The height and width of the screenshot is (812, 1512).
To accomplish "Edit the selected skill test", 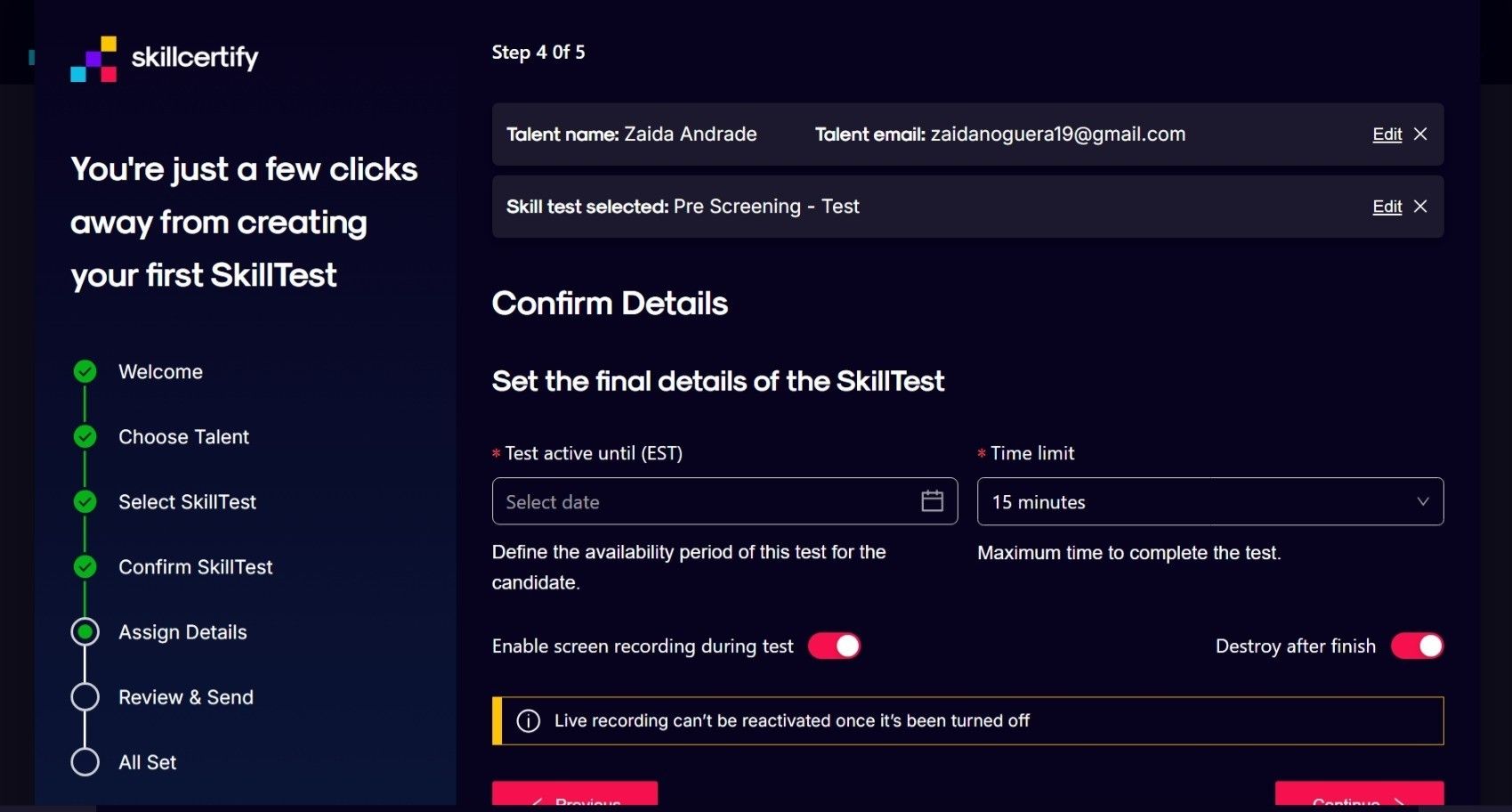I will 1387,207.
